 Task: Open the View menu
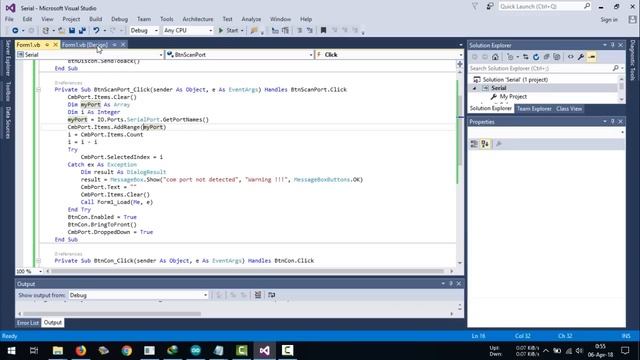[x=47, y=19]
